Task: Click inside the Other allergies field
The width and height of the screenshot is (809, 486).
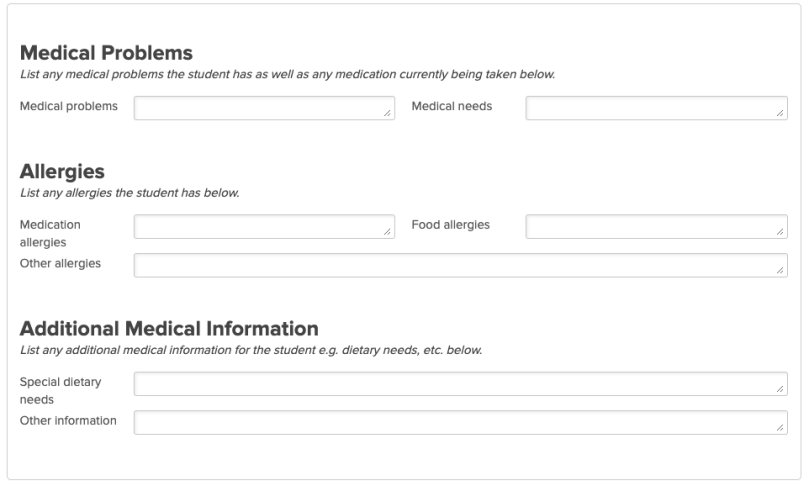Action: 460,265
